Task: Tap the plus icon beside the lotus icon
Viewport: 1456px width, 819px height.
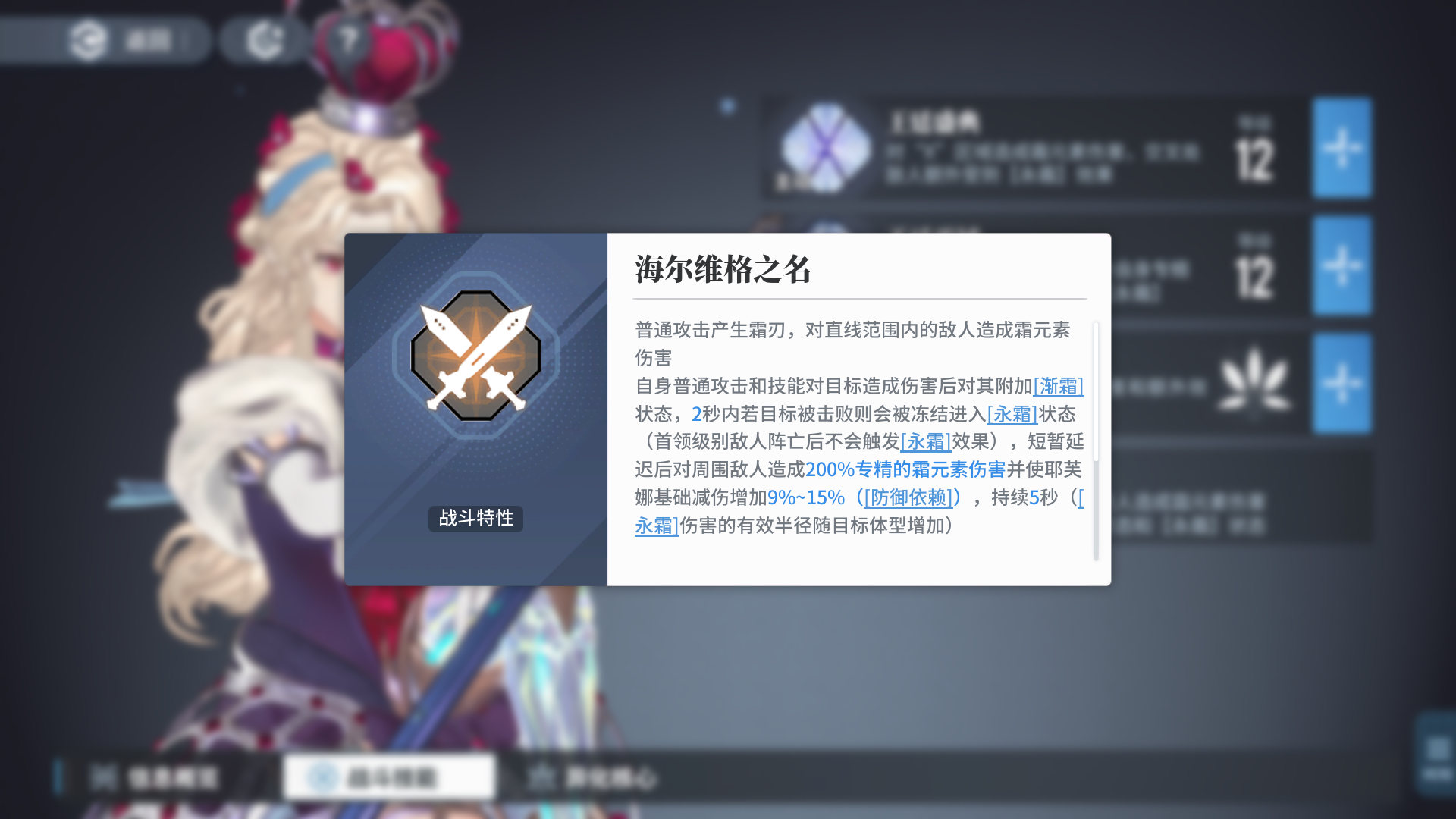Action: (1342, 383)
